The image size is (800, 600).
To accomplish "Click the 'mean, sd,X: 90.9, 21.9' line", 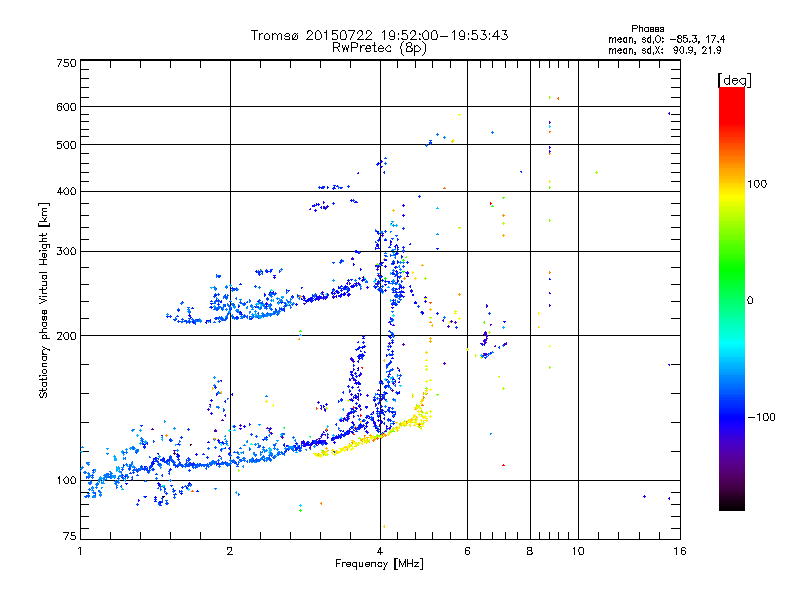I will coord(664,50).
